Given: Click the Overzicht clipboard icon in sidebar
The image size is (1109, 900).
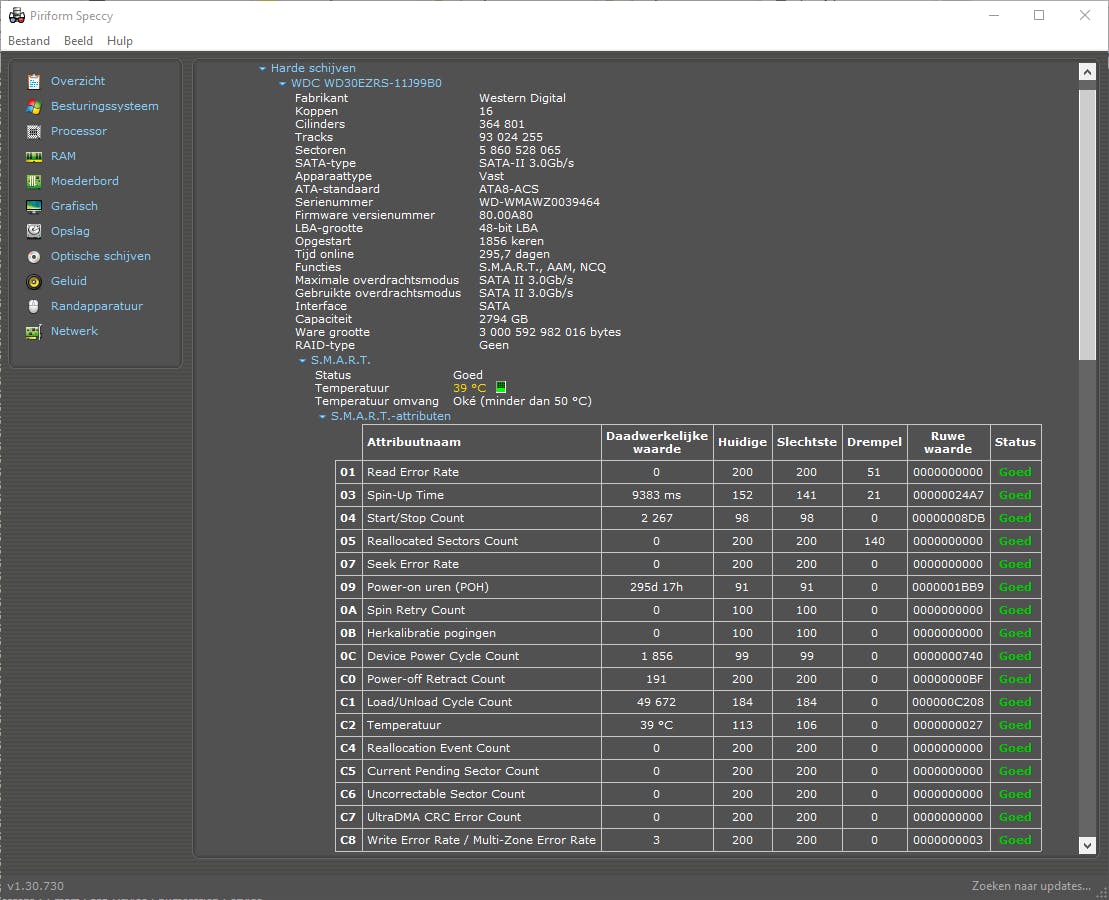Looking at the screenshot, I should 34,81.
